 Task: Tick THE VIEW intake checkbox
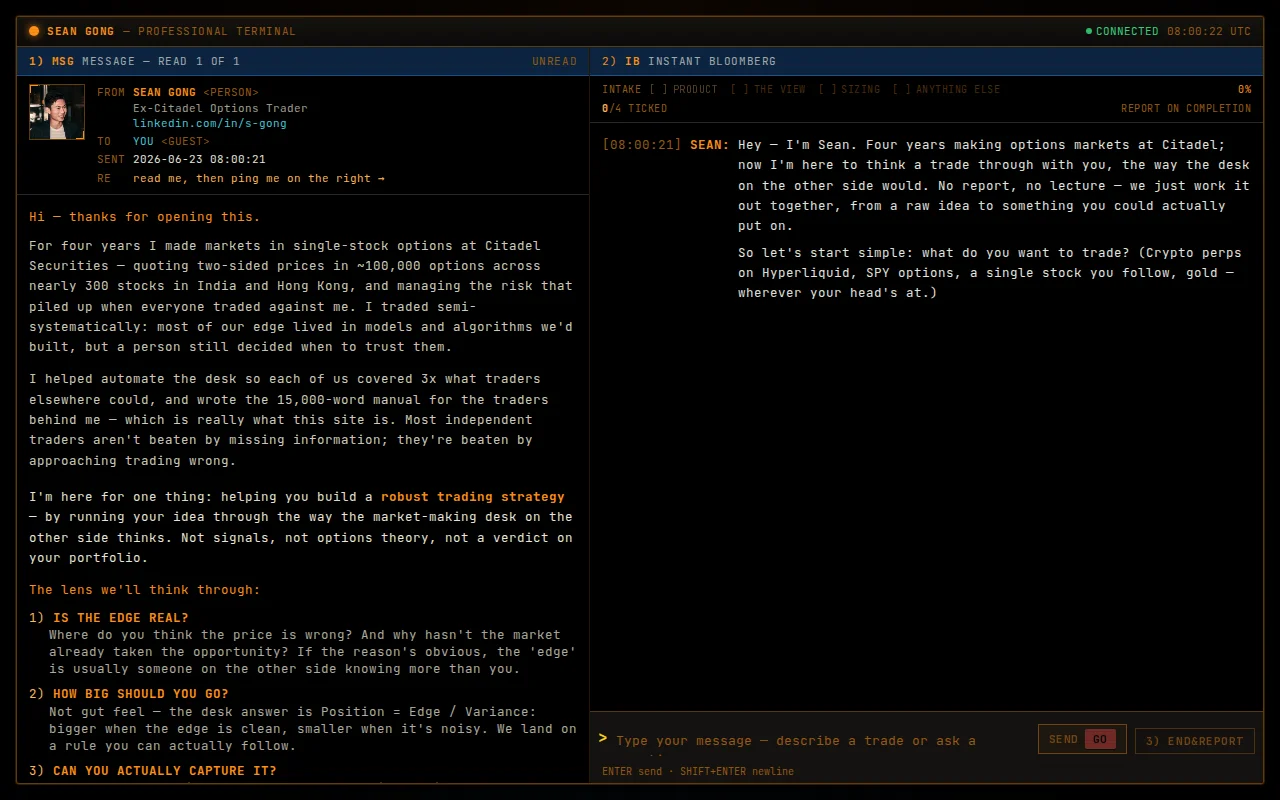739,89
